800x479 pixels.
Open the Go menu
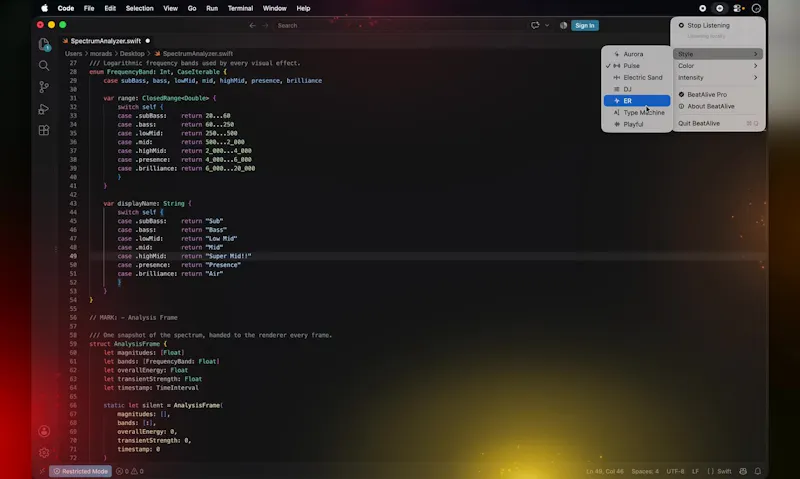192,8
